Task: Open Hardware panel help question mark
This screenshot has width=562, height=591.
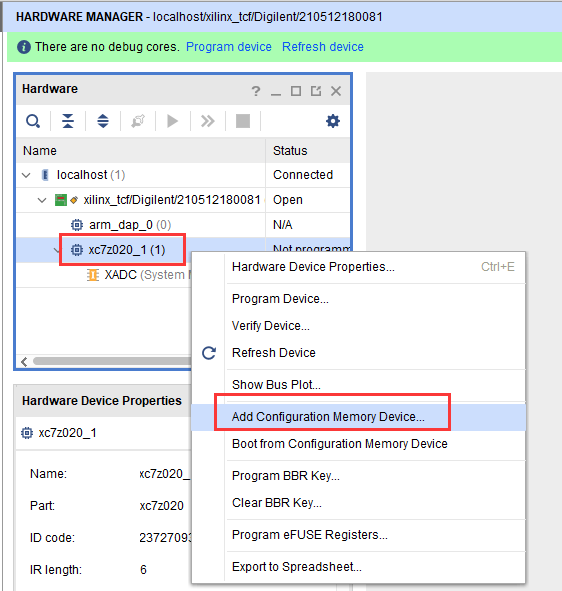Action: 256,91
